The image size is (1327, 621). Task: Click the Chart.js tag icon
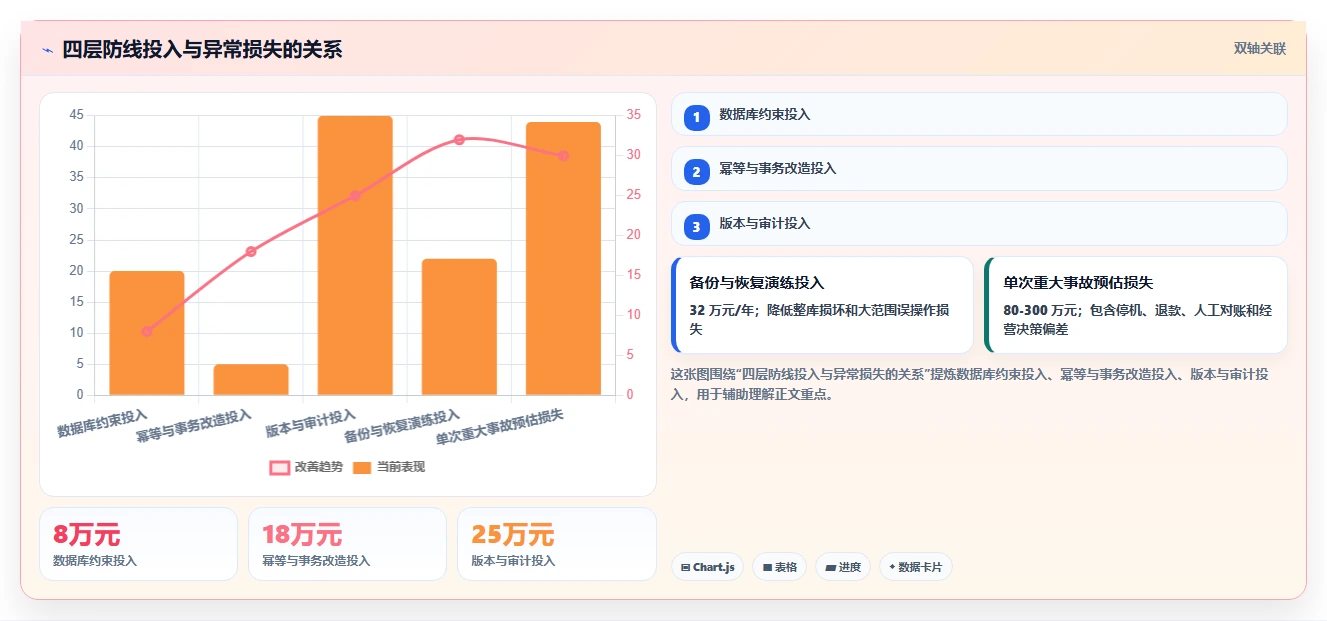(x=685, y=568)
